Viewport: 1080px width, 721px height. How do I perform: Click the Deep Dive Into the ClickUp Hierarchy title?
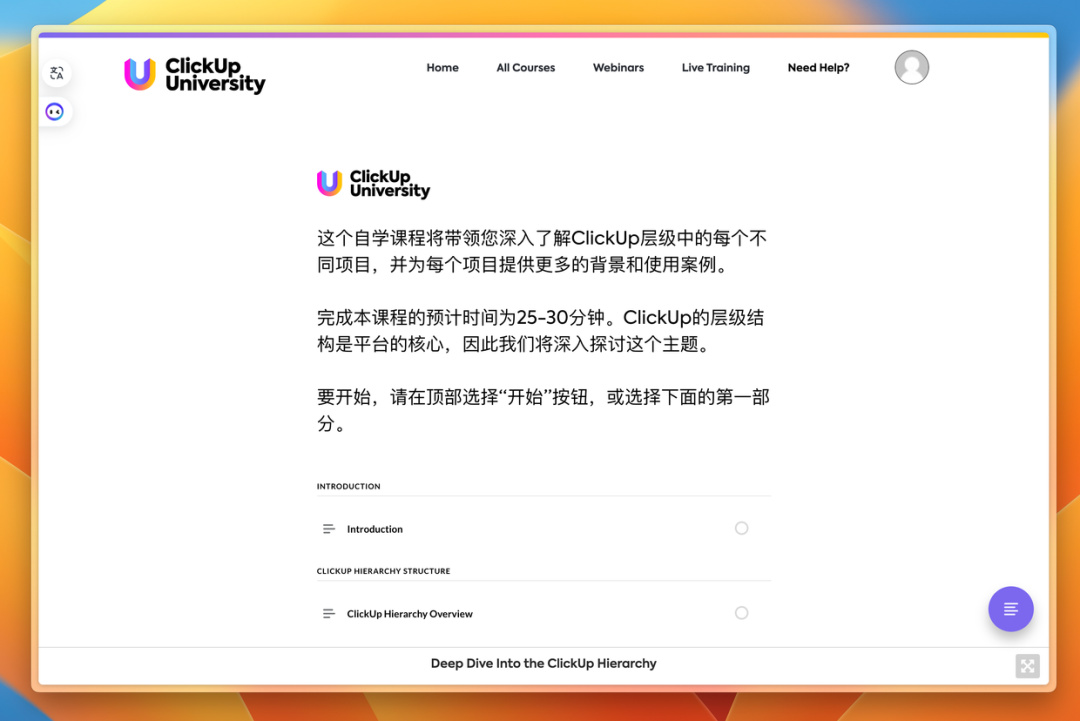(543, 663)
